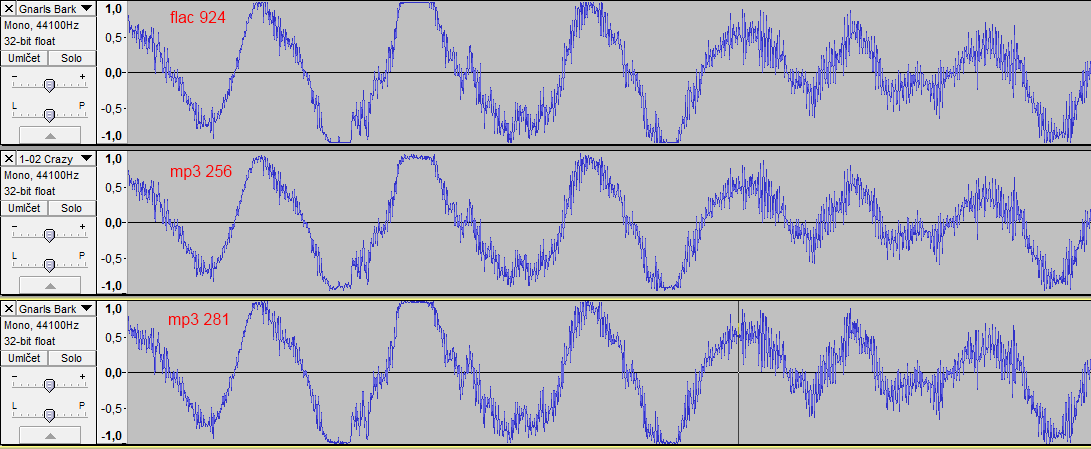The width and height of the screenshot is (1091, 449).
Task: Open the 1-02 Crazy track dropdown menu
Action: click(x=55, y=159)
